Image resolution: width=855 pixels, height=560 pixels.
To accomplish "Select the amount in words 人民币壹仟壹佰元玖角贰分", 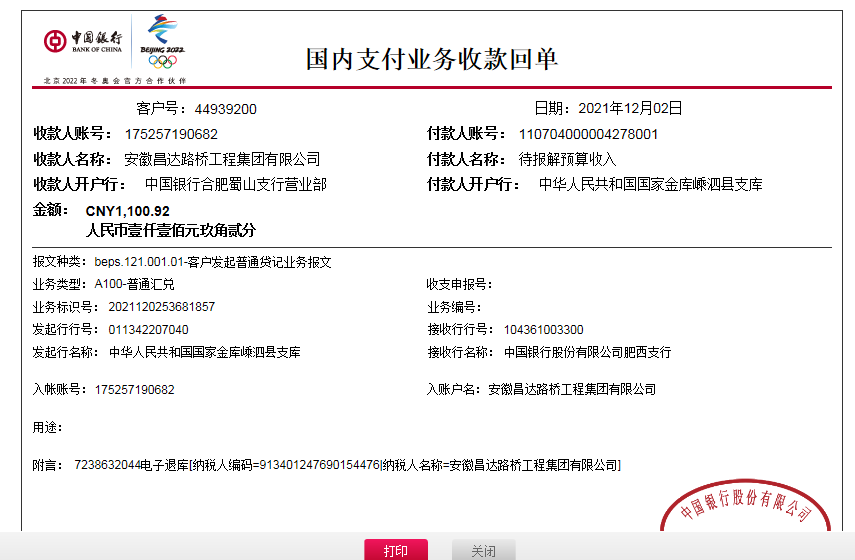I will click(163, 230).
